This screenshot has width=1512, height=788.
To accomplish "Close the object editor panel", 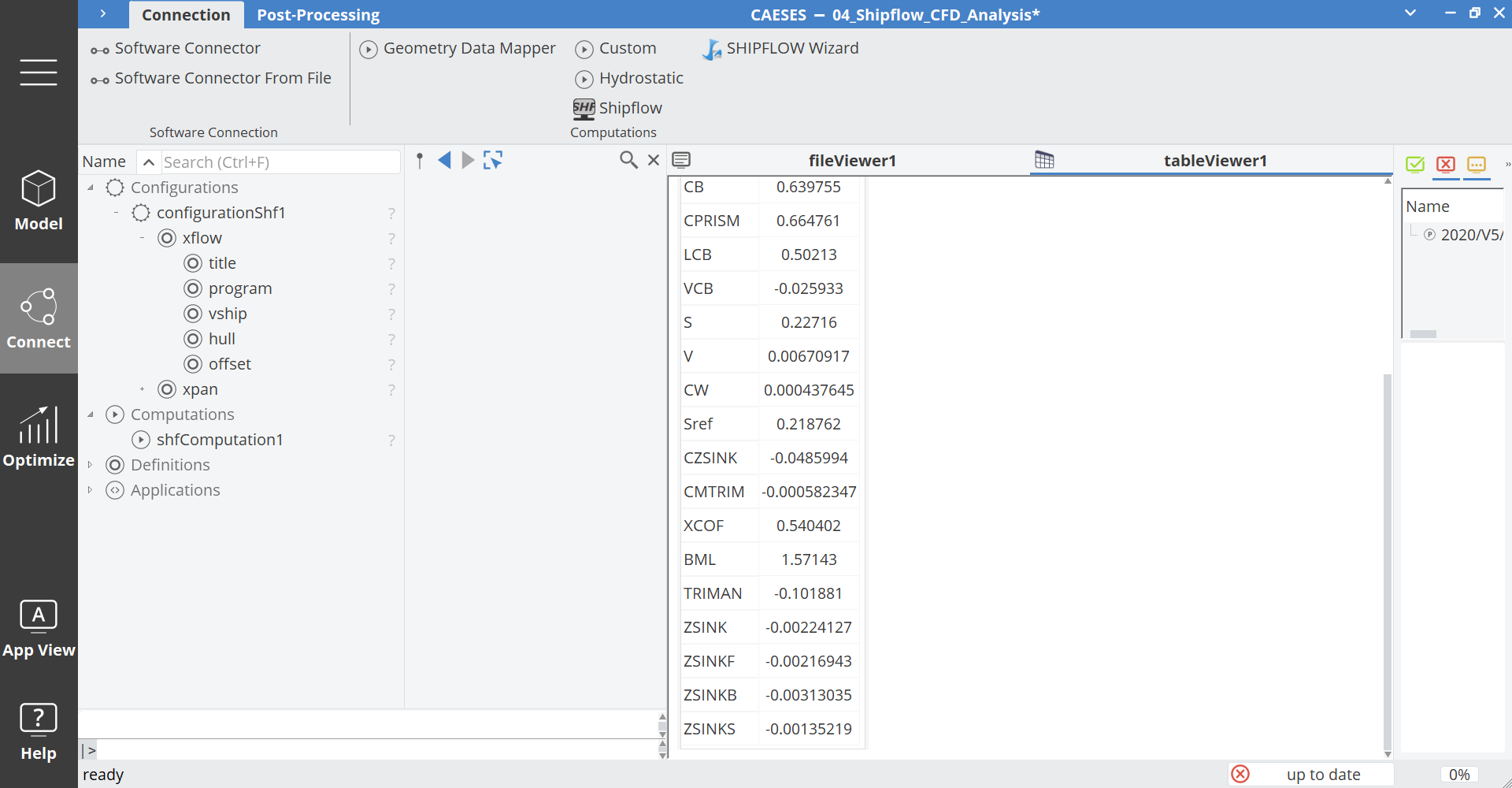I will (654, 161).
